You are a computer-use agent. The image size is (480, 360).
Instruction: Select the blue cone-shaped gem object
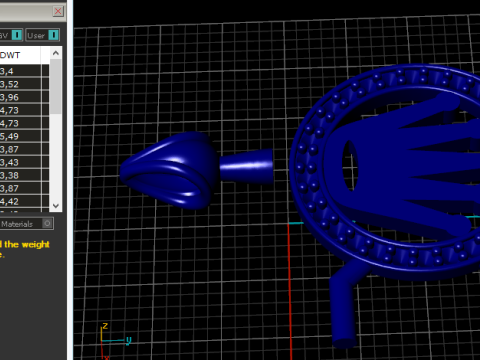[169, 170]
